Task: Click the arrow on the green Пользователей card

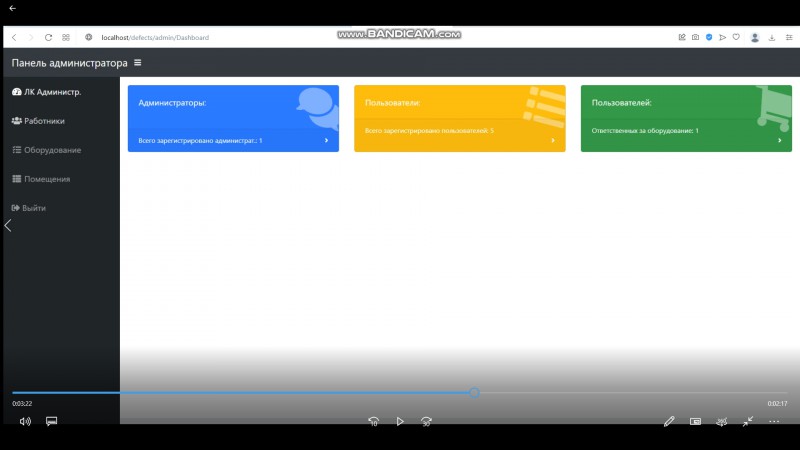Action: point(780,140)
